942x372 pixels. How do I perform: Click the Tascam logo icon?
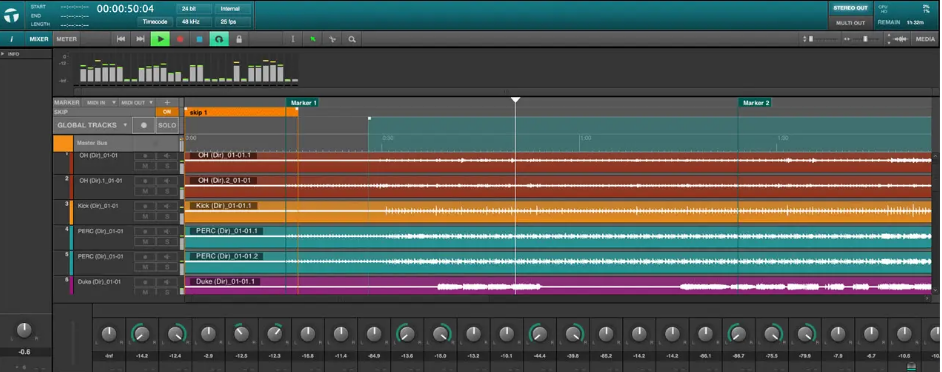[x=11, y=16]
